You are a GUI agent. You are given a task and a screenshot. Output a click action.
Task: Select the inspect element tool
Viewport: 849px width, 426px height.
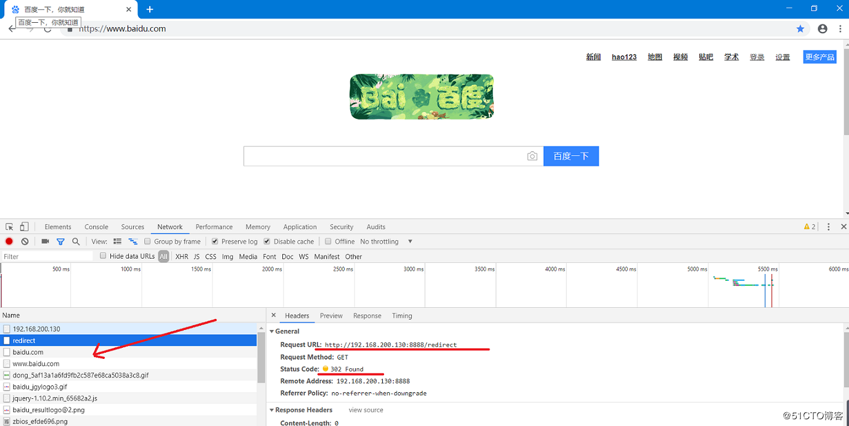(9, 227)
